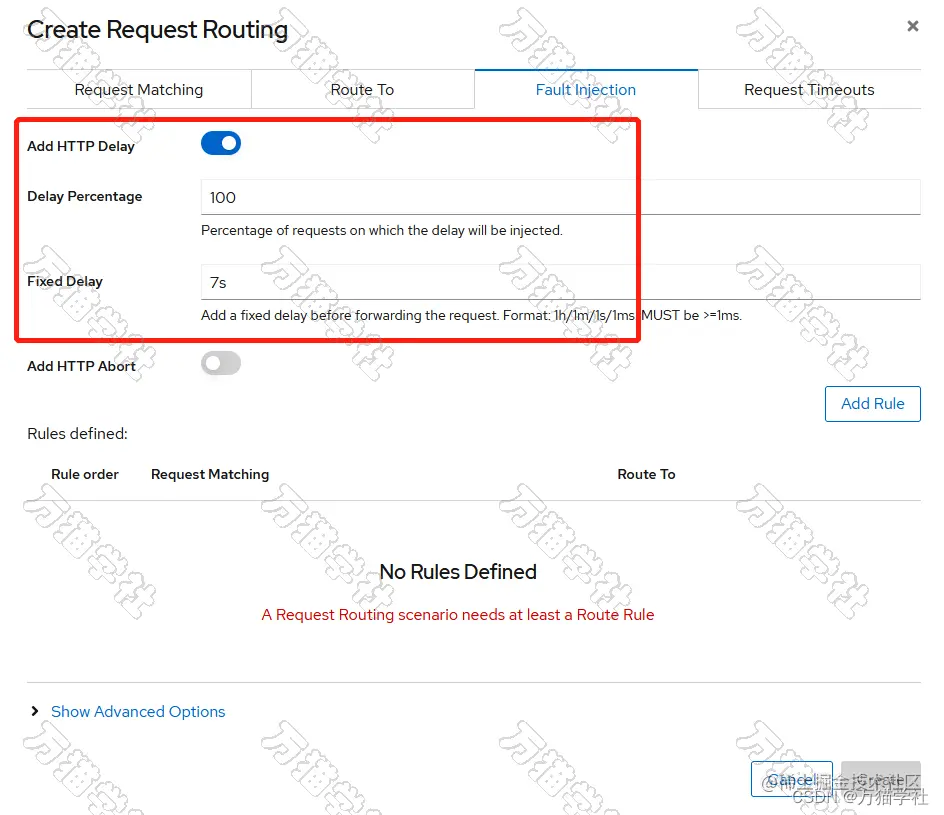Enable the Add HTTP Abort switch

pos(221,364)
